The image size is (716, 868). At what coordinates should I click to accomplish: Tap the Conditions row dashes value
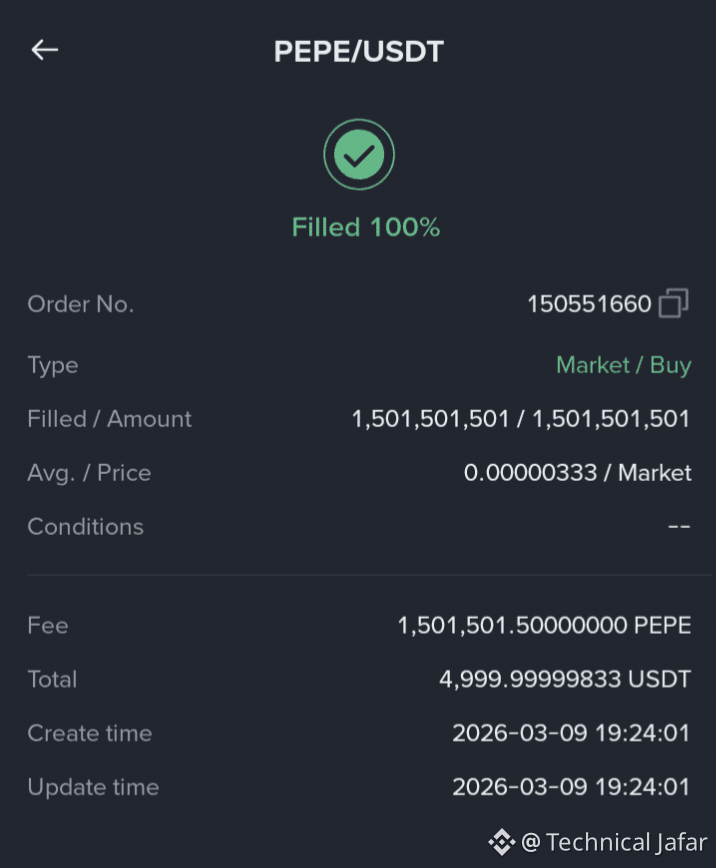pos(679,526)
